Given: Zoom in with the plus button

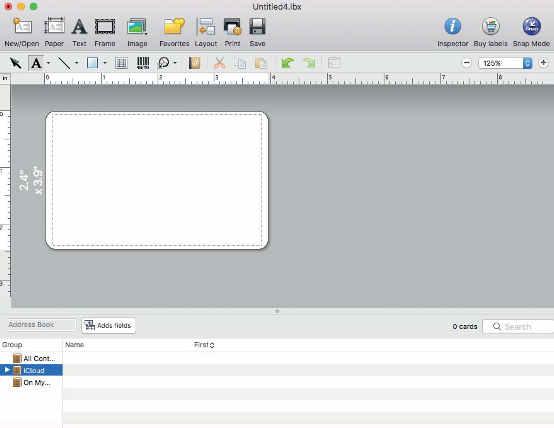Looking at the screenshot, I should tap(543, 63).
